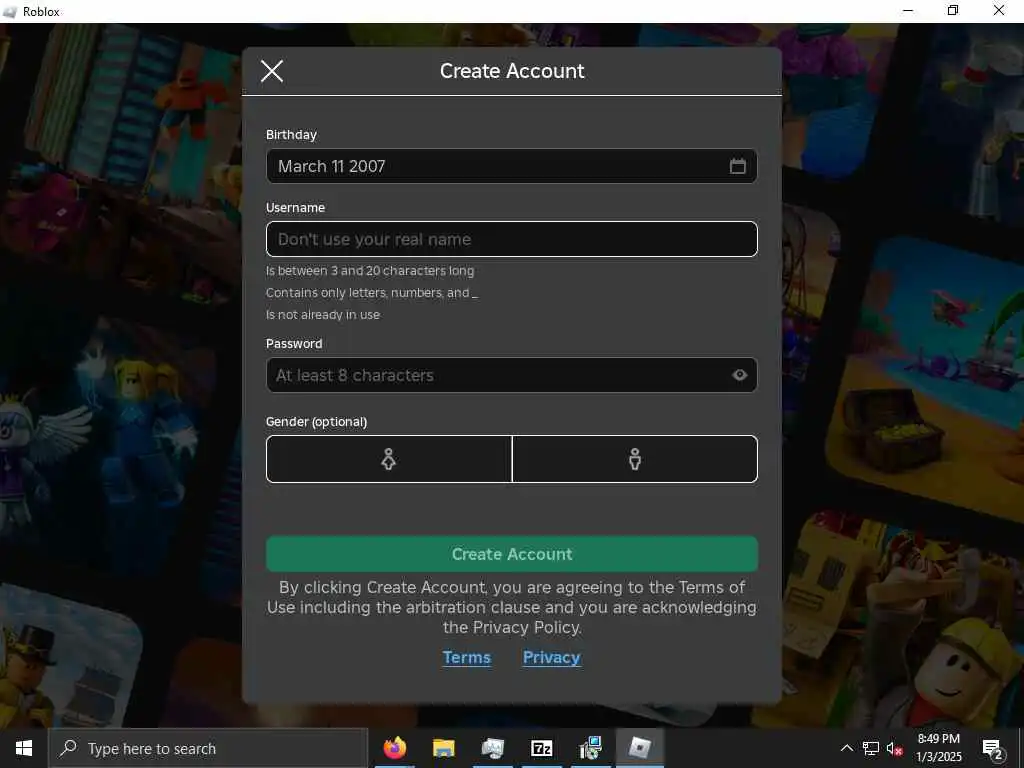Open File Explorer from the taskbar
Image resolution: width=1024 pixels, height=768 pixels.
pyautogui.click(x=443, y=748)
